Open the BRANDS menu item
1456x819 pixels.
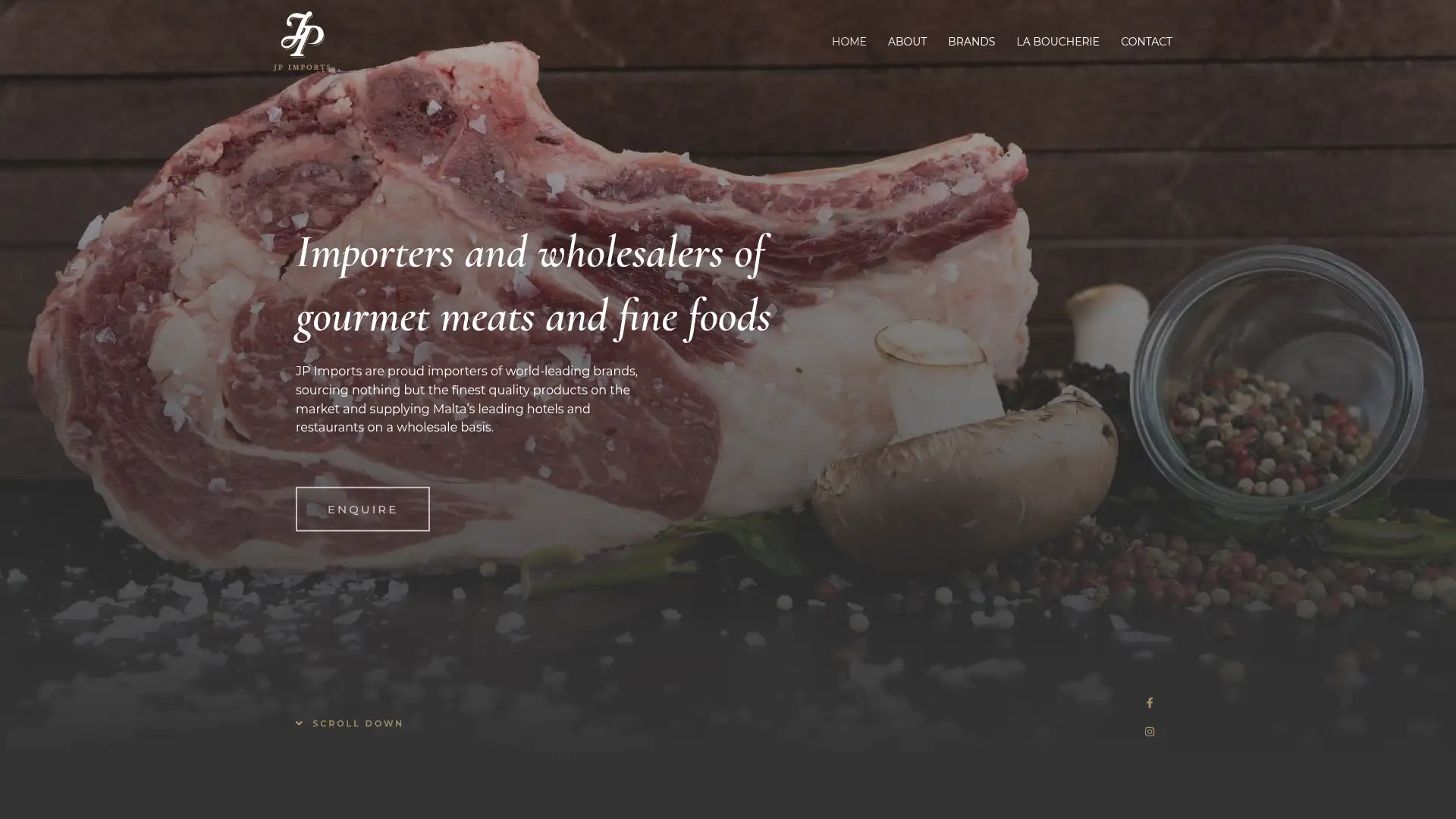pyautogui.click(x=971, y=42)
